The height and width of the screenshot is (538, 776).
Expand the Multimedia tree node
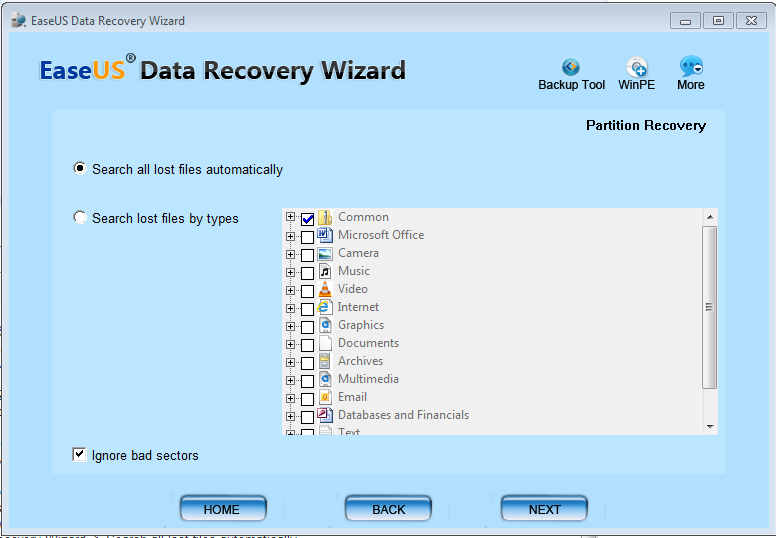click(x=291, y=381)
